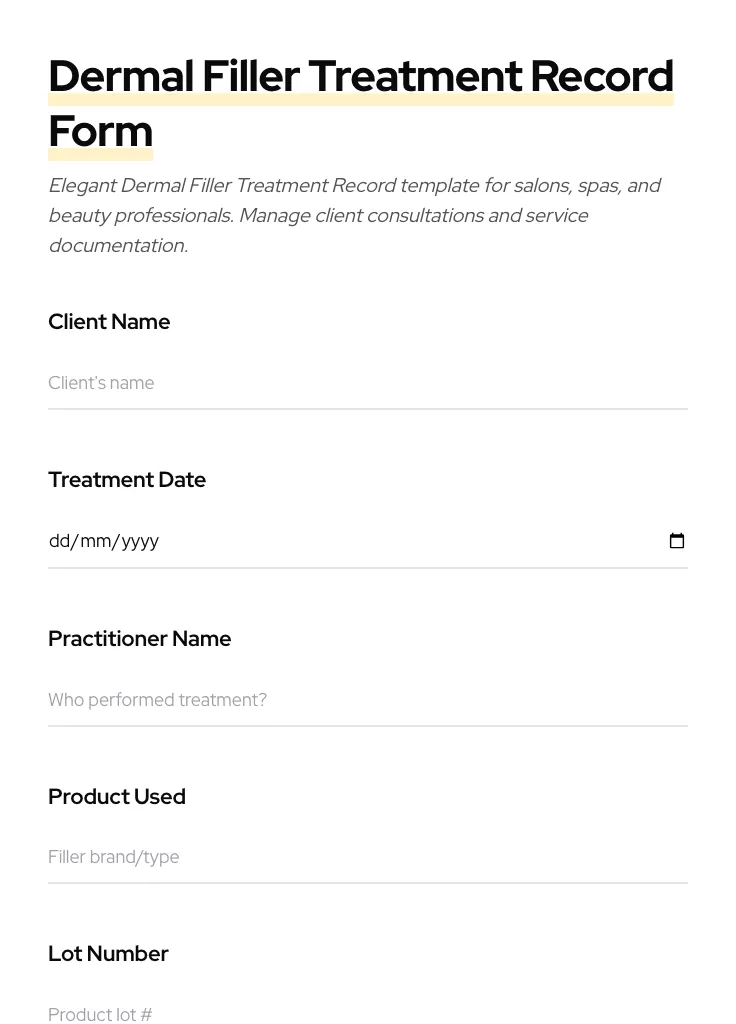Click the Product lot # placeholder text
This screenshot has width=736, height=1024.
(x=100, y=1014)
